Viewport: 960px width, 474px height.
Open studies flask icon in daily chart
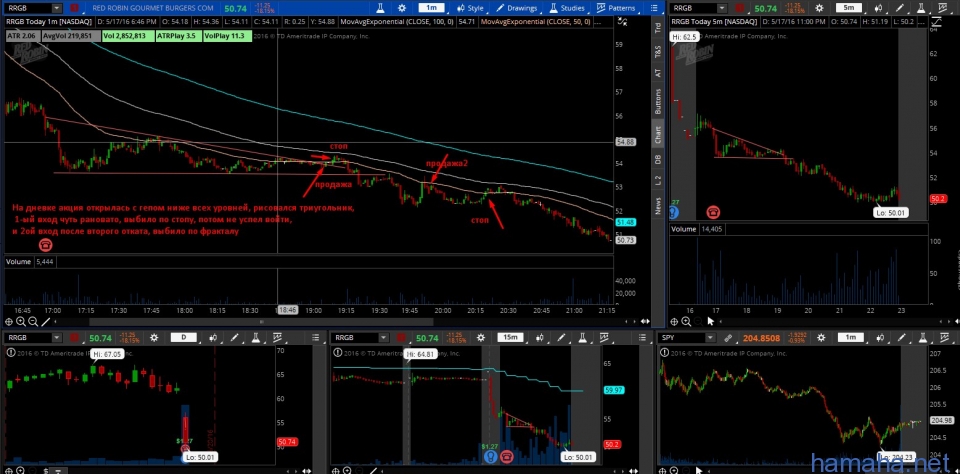pyautogui.click(x=255, y=337)
